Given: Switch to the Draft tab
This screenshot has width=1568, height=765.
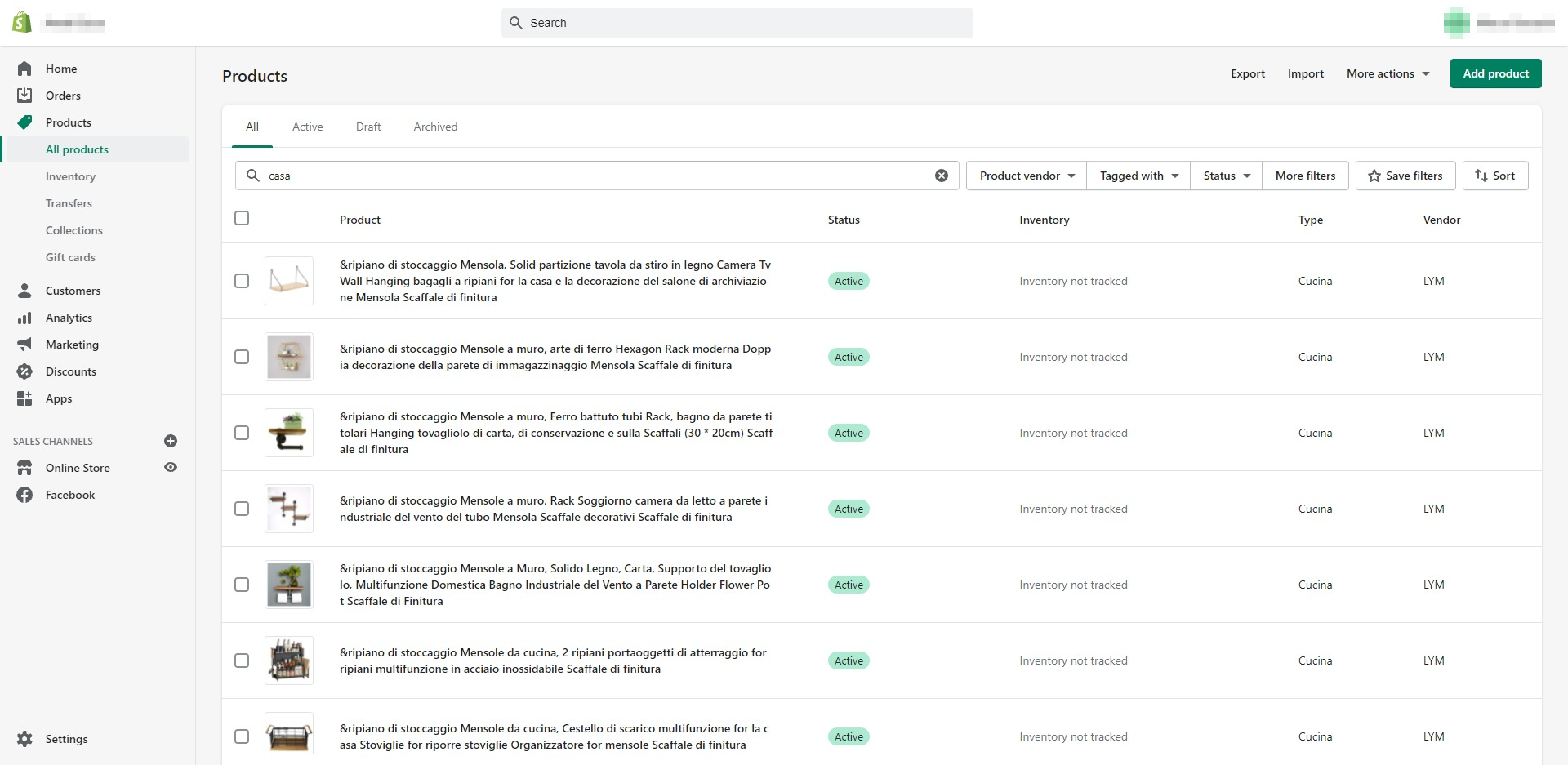Looking at the screenshot, I should point(368,127).
